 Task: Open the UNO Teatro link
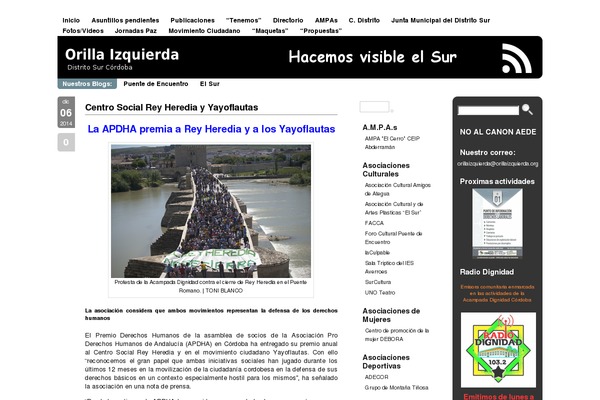380,292
